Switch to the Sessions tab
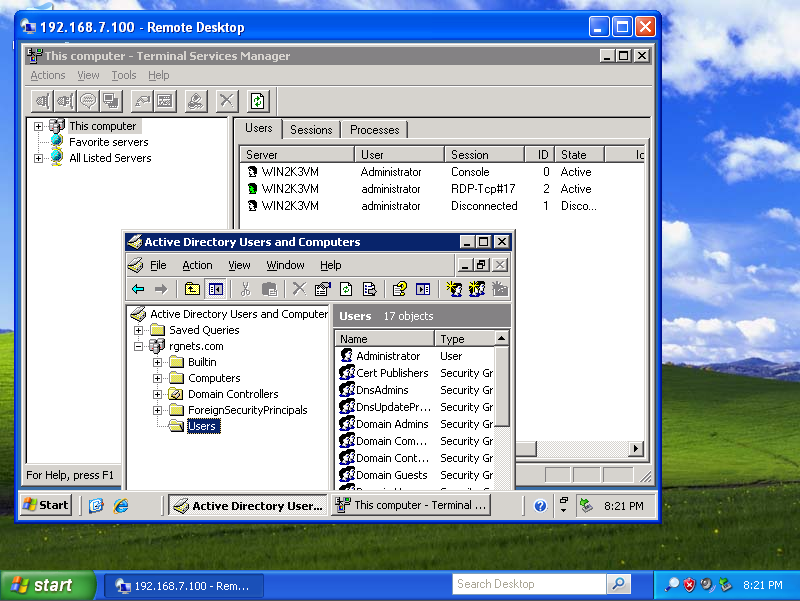The width and height of the screenshot is (800, 601). coord(311,130)
